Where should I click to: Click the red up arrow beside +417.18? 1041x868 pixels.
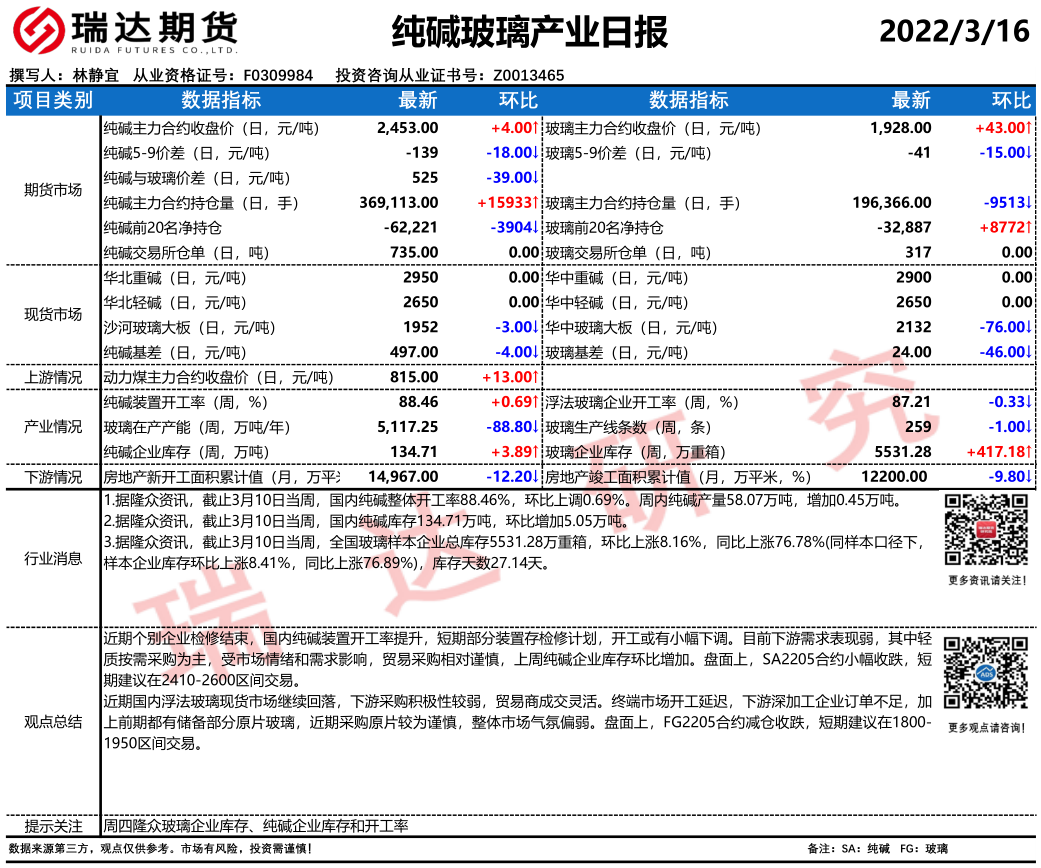1028,452
